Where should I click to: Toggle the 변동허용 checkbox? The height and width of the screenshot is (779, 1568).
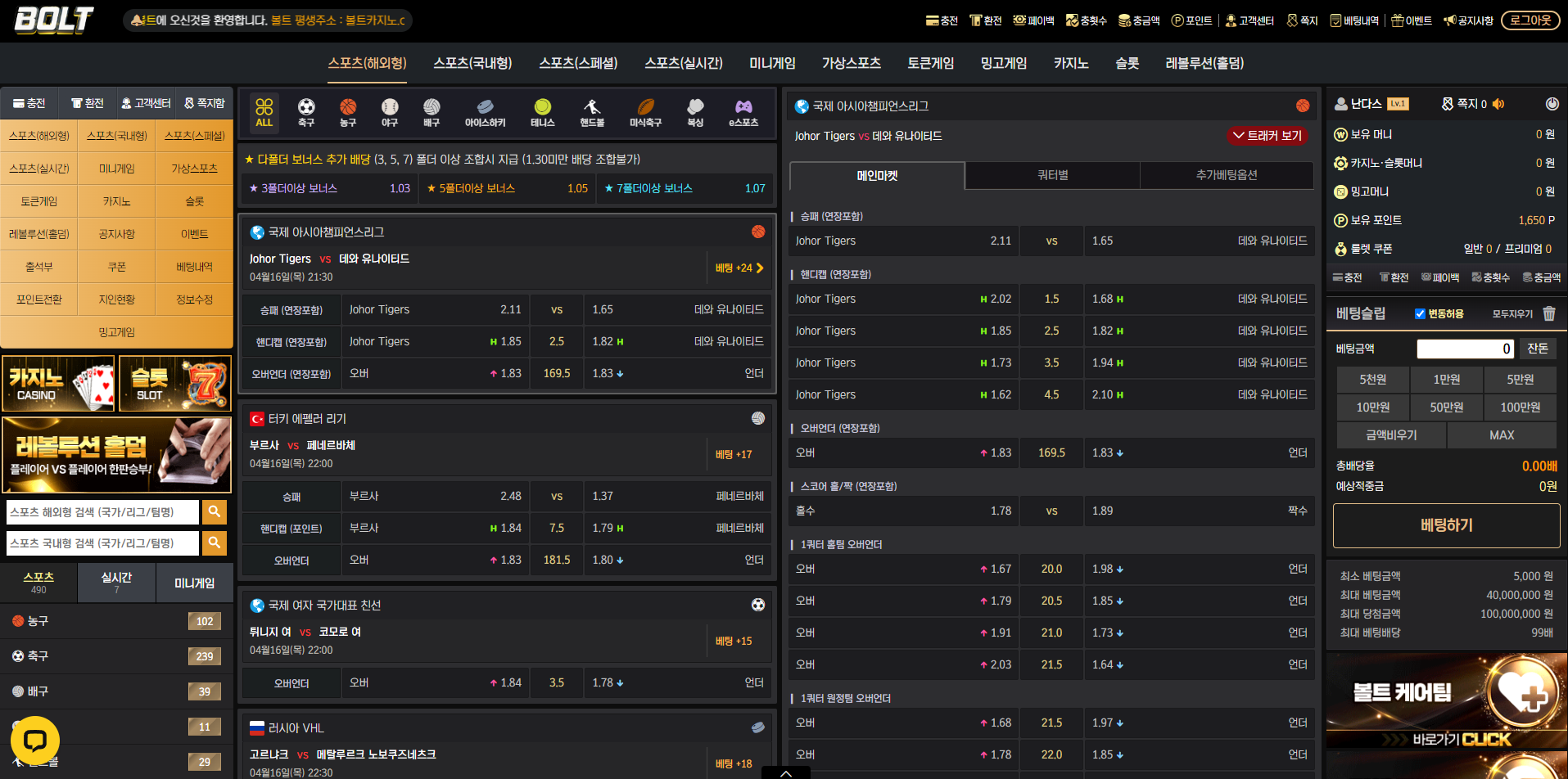coord(1420,313)
